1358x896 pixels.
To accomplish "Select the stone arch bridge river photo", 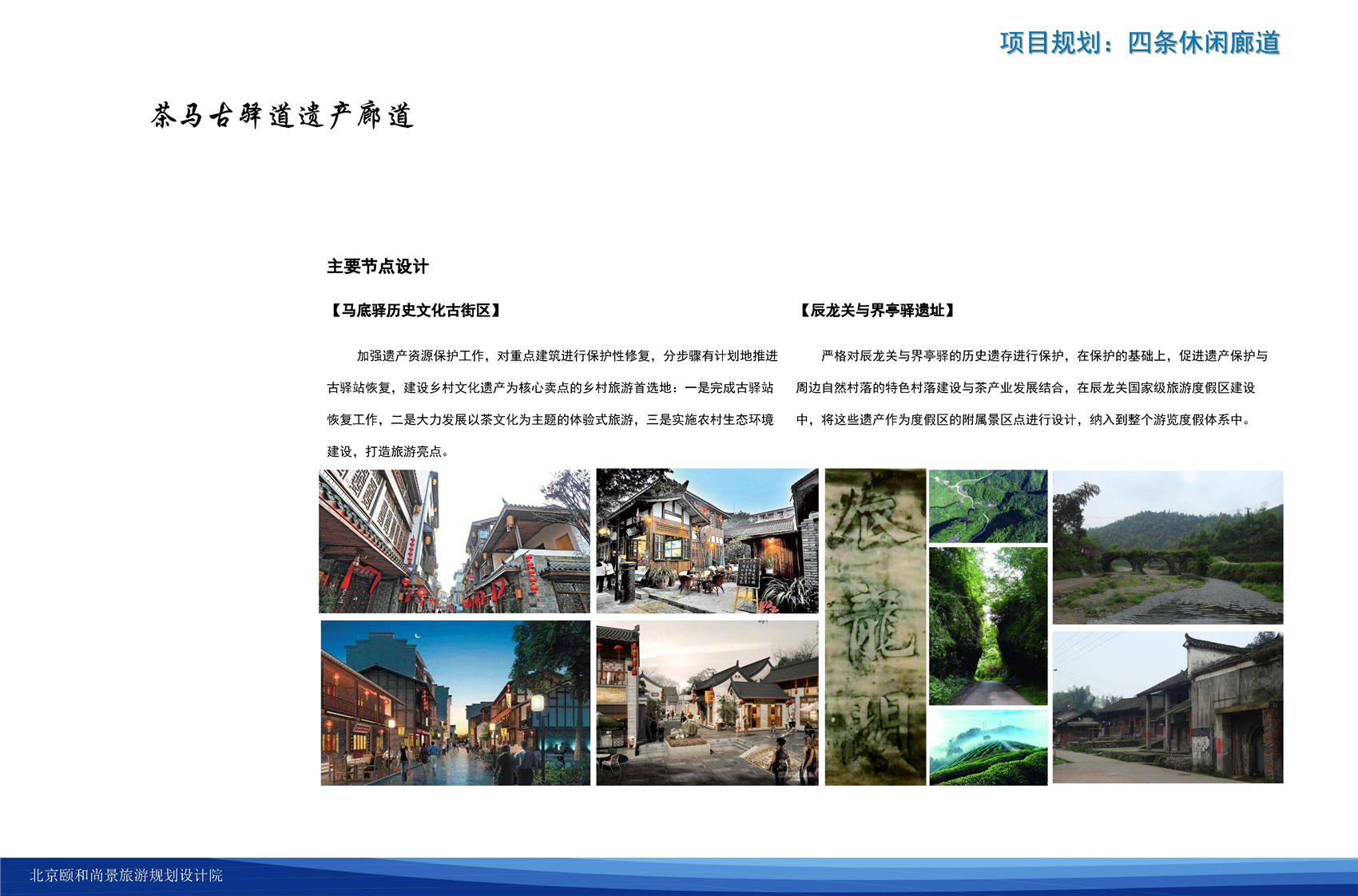I will pos(1168,548).
